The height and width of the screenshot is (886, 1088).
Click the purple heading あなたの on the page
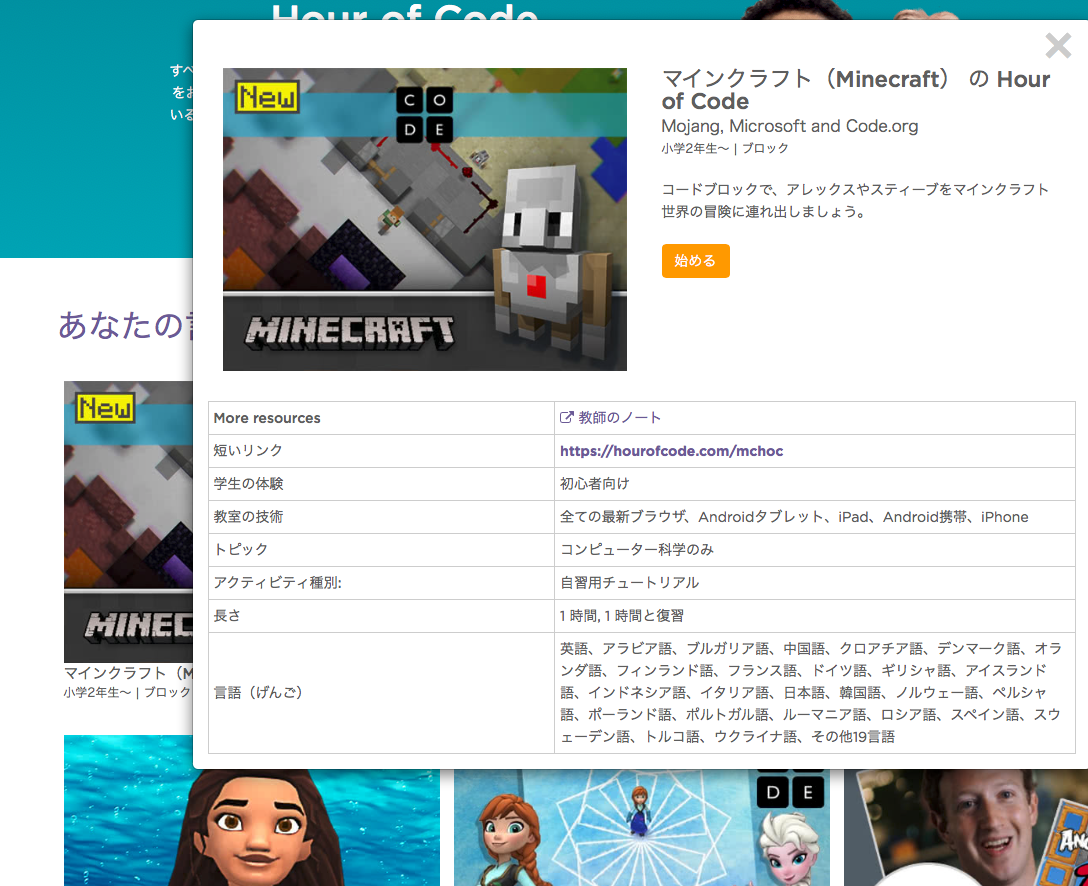coord(125,325)
